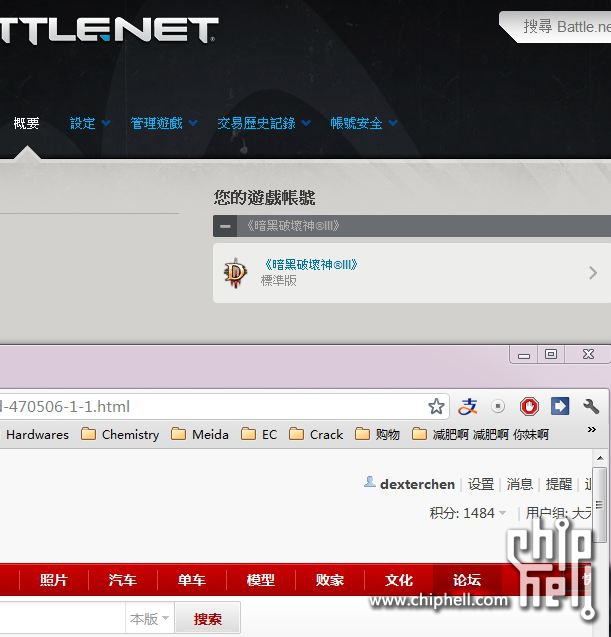611x637 pixels.
Task: Open the 消息 link
Action: coord(520,484)
